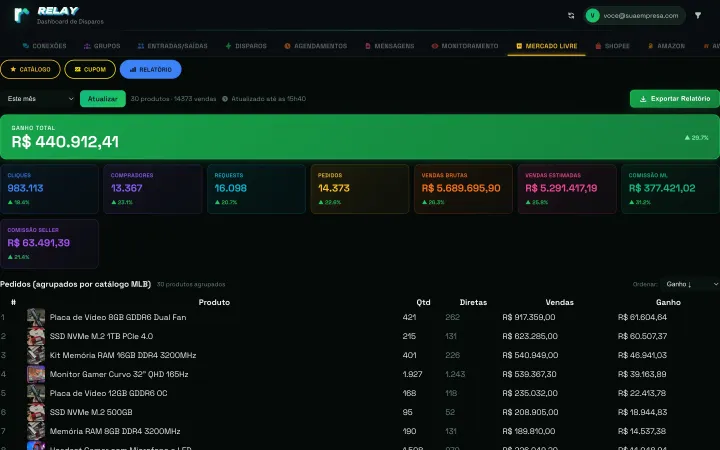This screenshot has width=720, height=450.
Task: Select the Mercado Livre tab
Action: [546, 46]
